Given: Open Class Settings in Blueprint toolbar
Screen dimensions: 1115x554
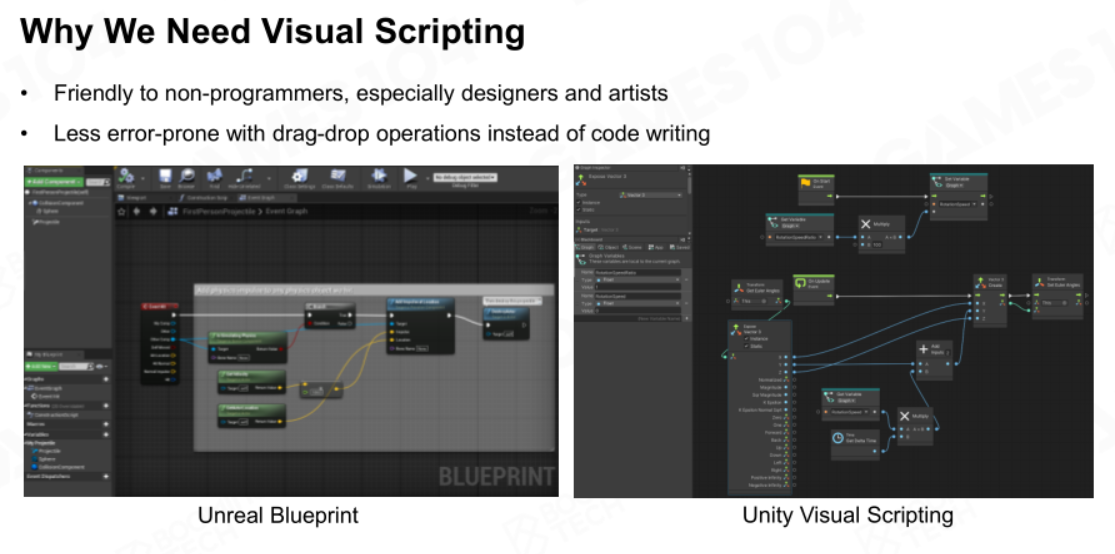Looking at the screenshot, I should tap(300, 176).
